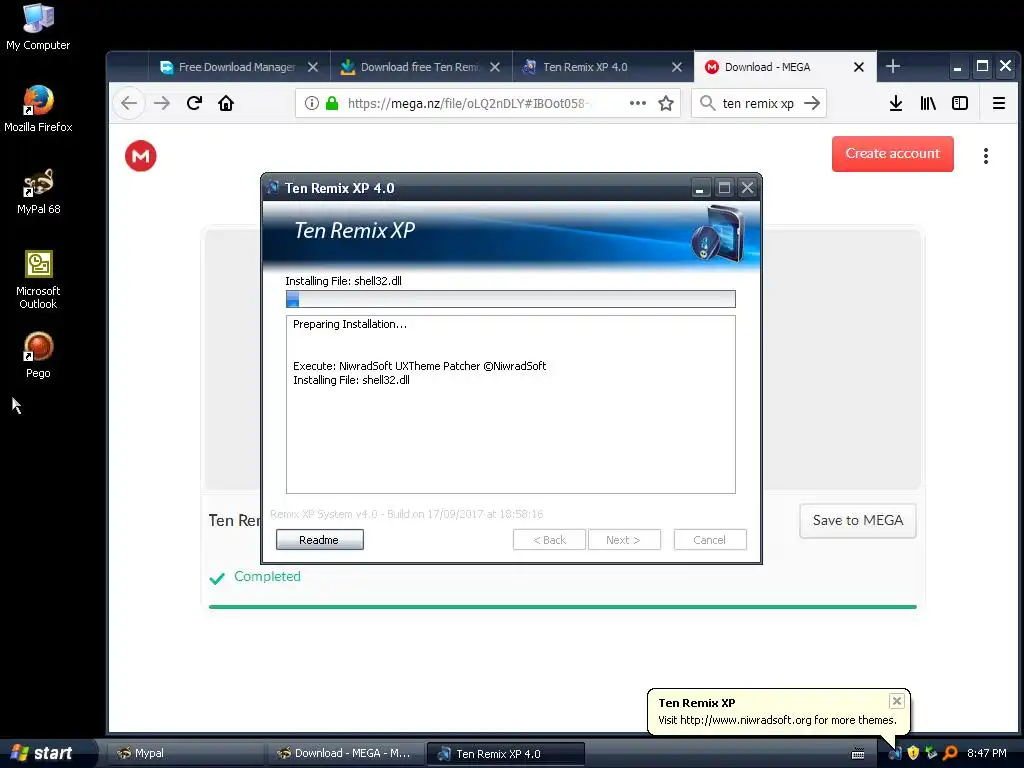The height and width of the screenshot is (768, 1024).
Task: Open My Computer desktop icon
Action: 38,27
